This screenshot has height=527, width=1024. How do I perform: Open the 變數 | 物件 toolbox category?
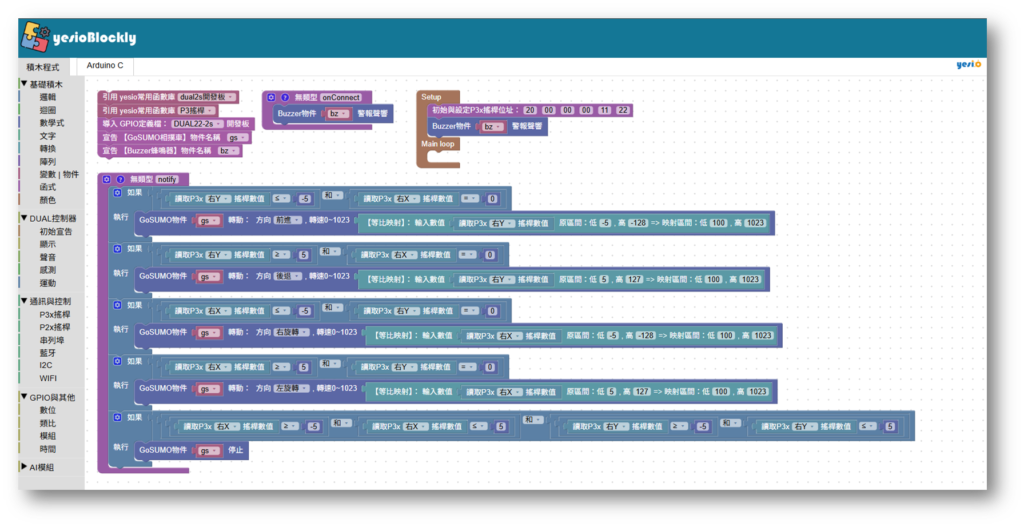[x=59, y=174]
